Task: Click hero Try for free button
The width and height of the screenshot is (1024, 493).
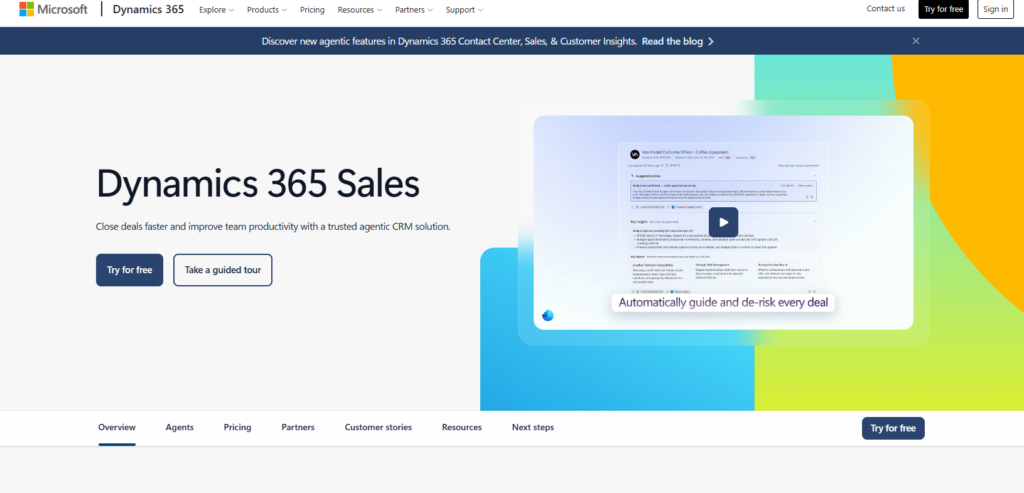Action: point(129,270)
